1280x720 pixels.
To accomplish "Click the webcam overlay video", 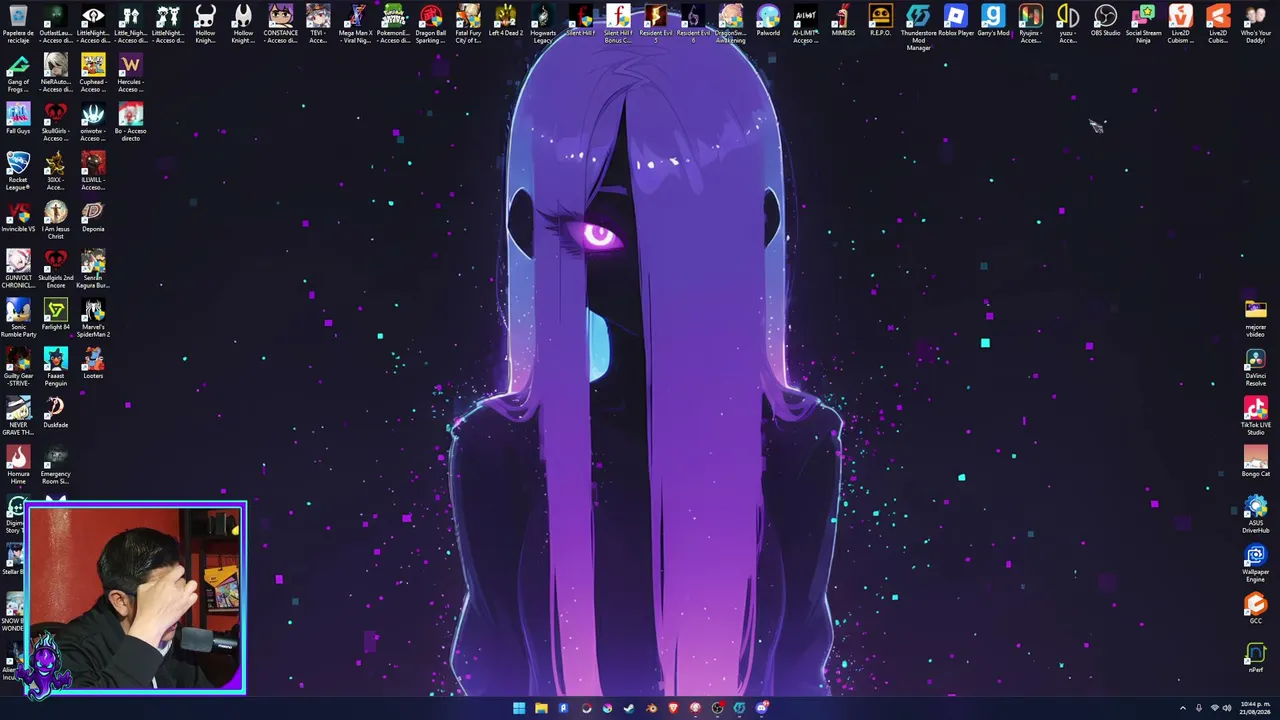I will point(137,598).
